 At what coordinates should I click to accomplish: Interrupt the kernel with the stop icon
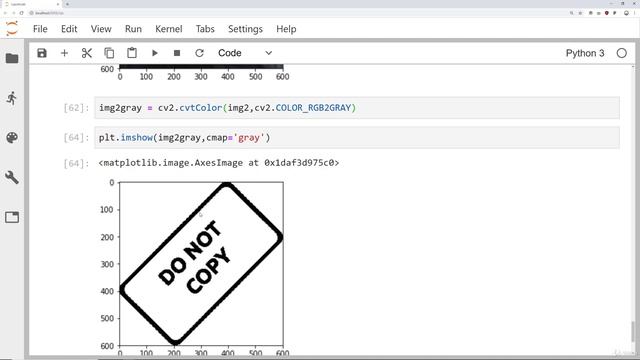[x=177, y=53]
